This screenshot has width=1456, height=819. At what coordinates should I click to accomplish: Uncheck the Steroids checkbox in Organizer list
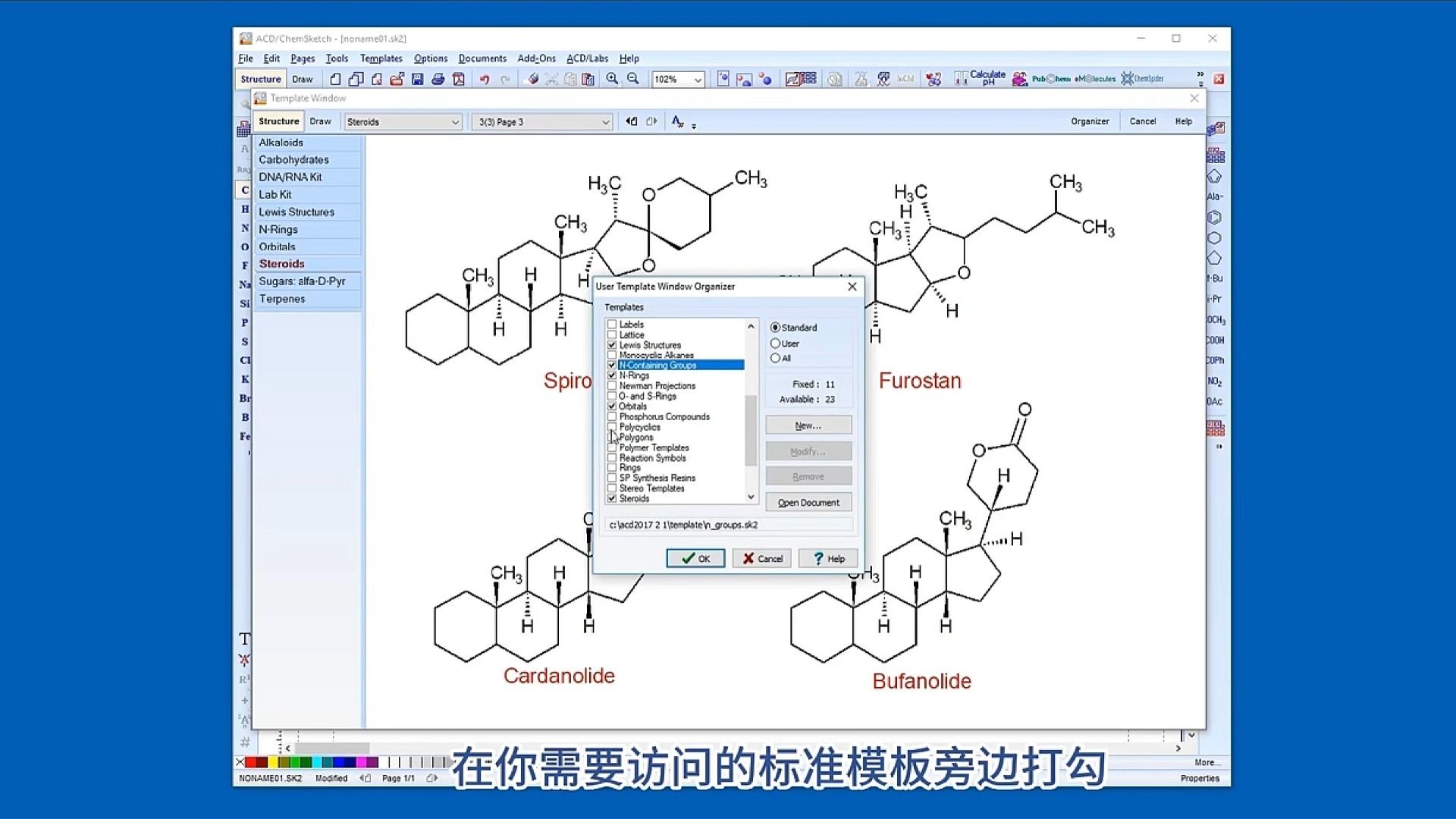612,499
